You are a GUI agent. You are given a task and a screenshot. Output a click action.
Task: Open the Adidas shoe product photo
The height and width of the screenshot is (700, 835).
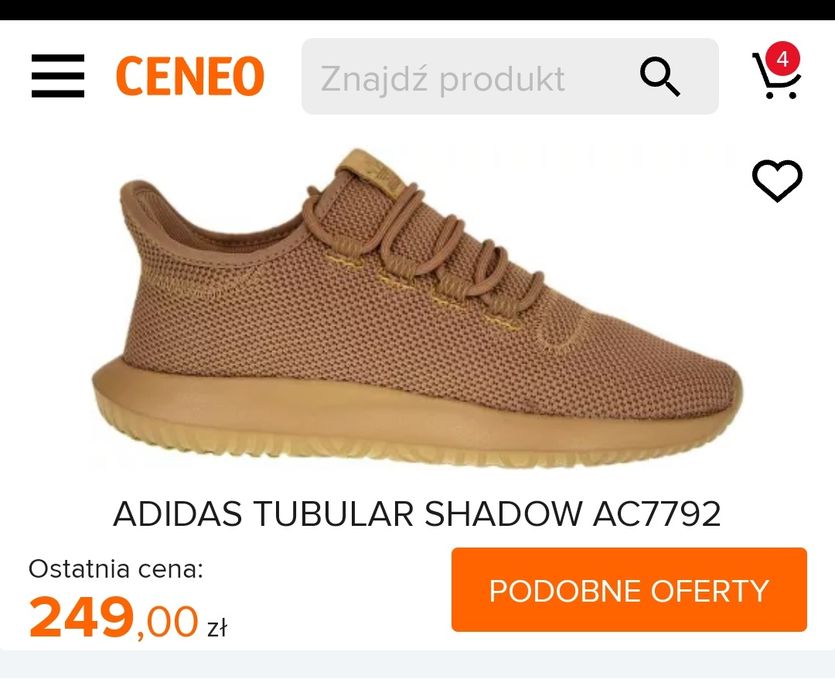[416, 308]
